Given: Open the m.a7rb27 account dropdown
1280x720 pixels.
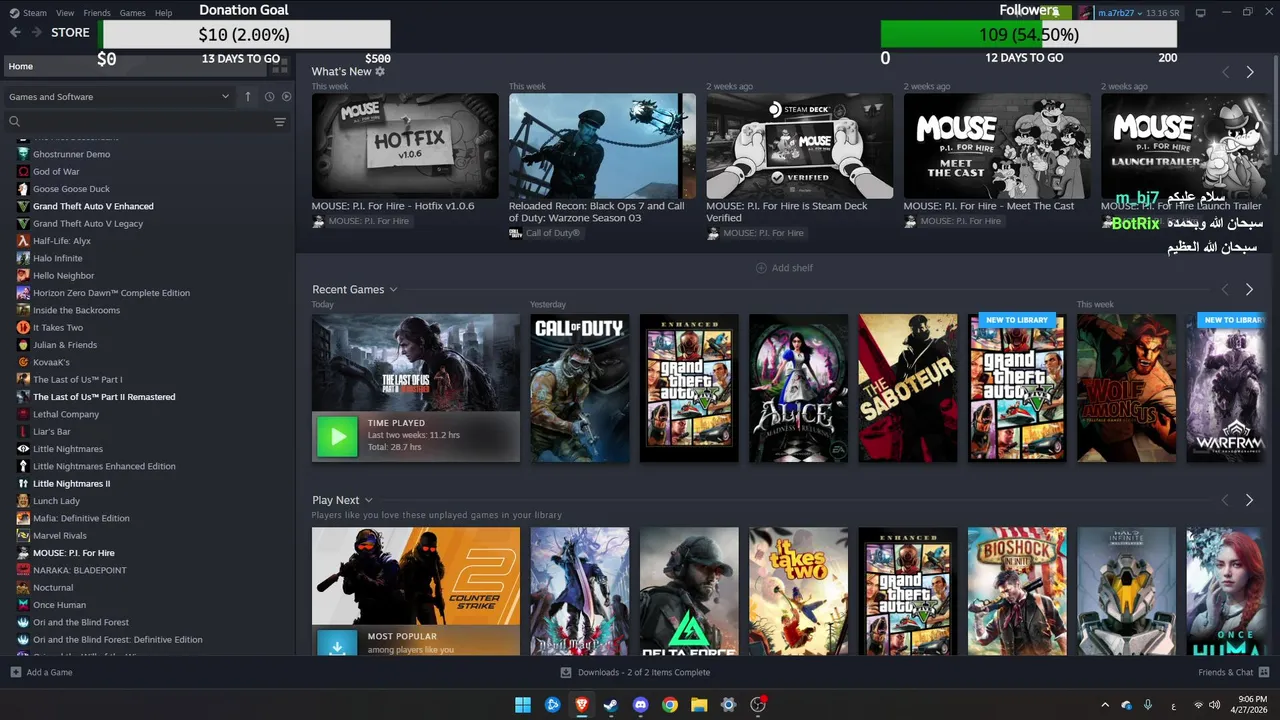Looking at the screenshot, I should 1121,12.
